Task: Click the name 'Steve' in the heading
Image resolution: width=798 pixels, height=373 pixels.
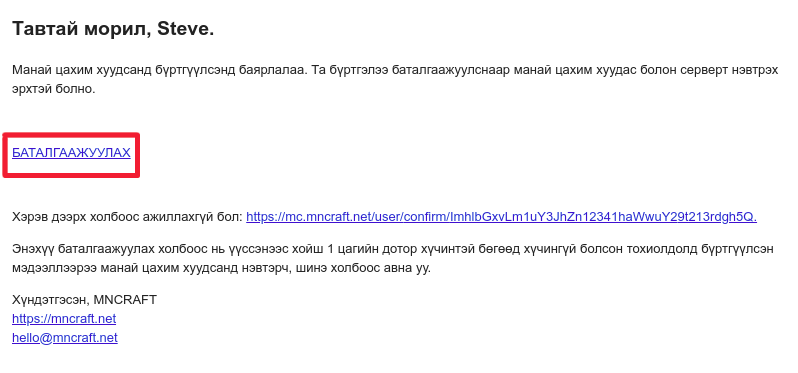Action: pyautogui.click(x=182, y=29)
